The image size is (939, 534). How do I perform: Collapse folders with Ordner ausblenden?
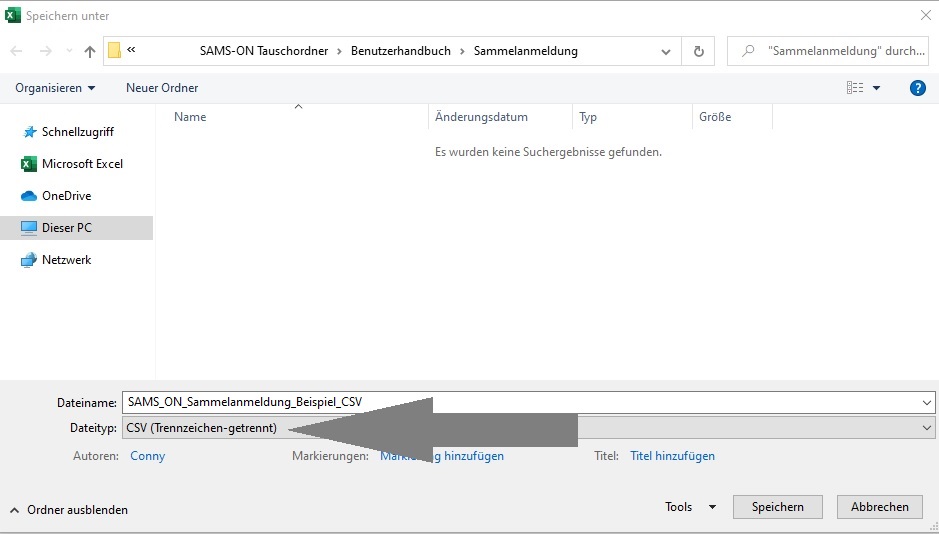pos(69,510)
